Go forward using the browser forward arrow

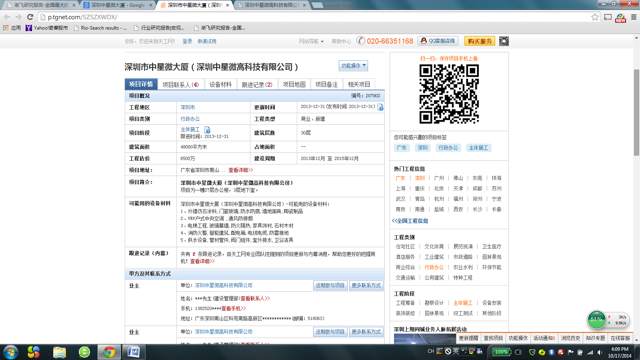click(x=18, y=17)
